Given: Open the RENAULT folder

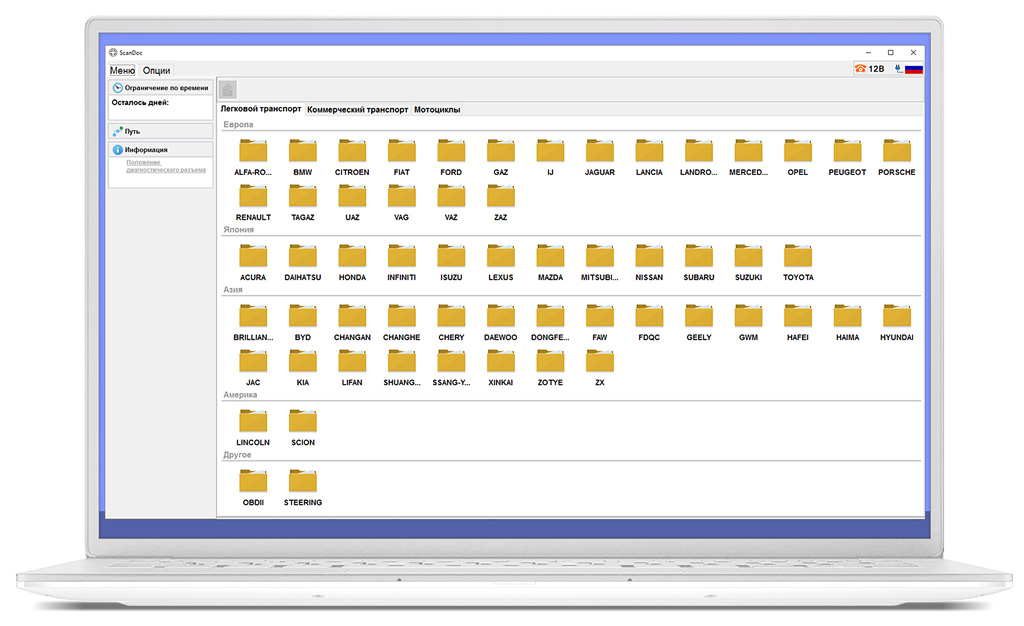Looking at the screenshot, I should [x=253, y=202].
